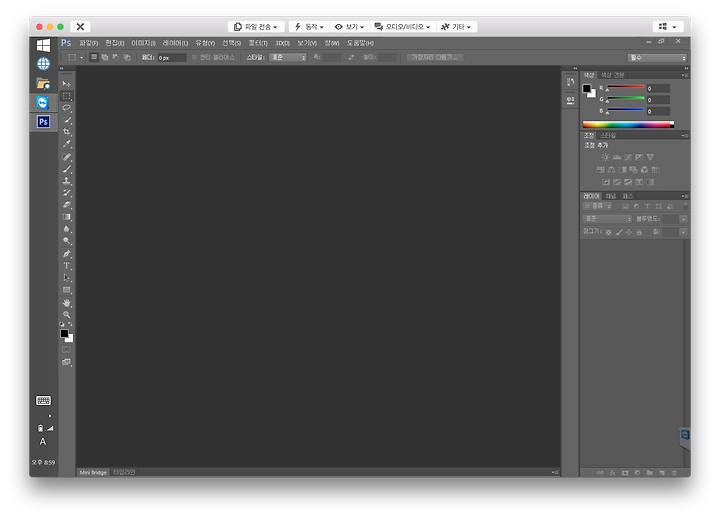
Task: Open the 3D menu
Action: pyautogui.click(x=282, y=43)
